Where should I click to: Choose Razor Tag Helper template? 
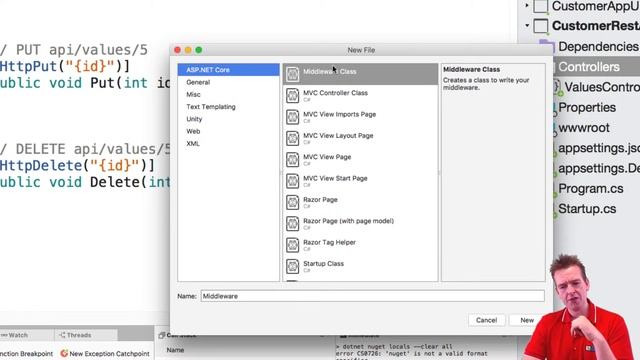[x=329, y=242]
